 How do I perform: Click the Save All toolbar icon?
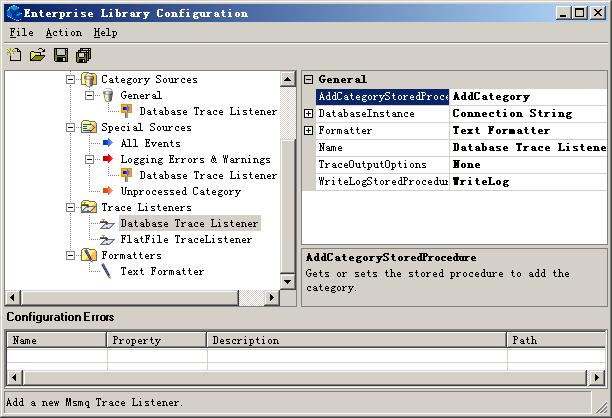pos(83,54)
